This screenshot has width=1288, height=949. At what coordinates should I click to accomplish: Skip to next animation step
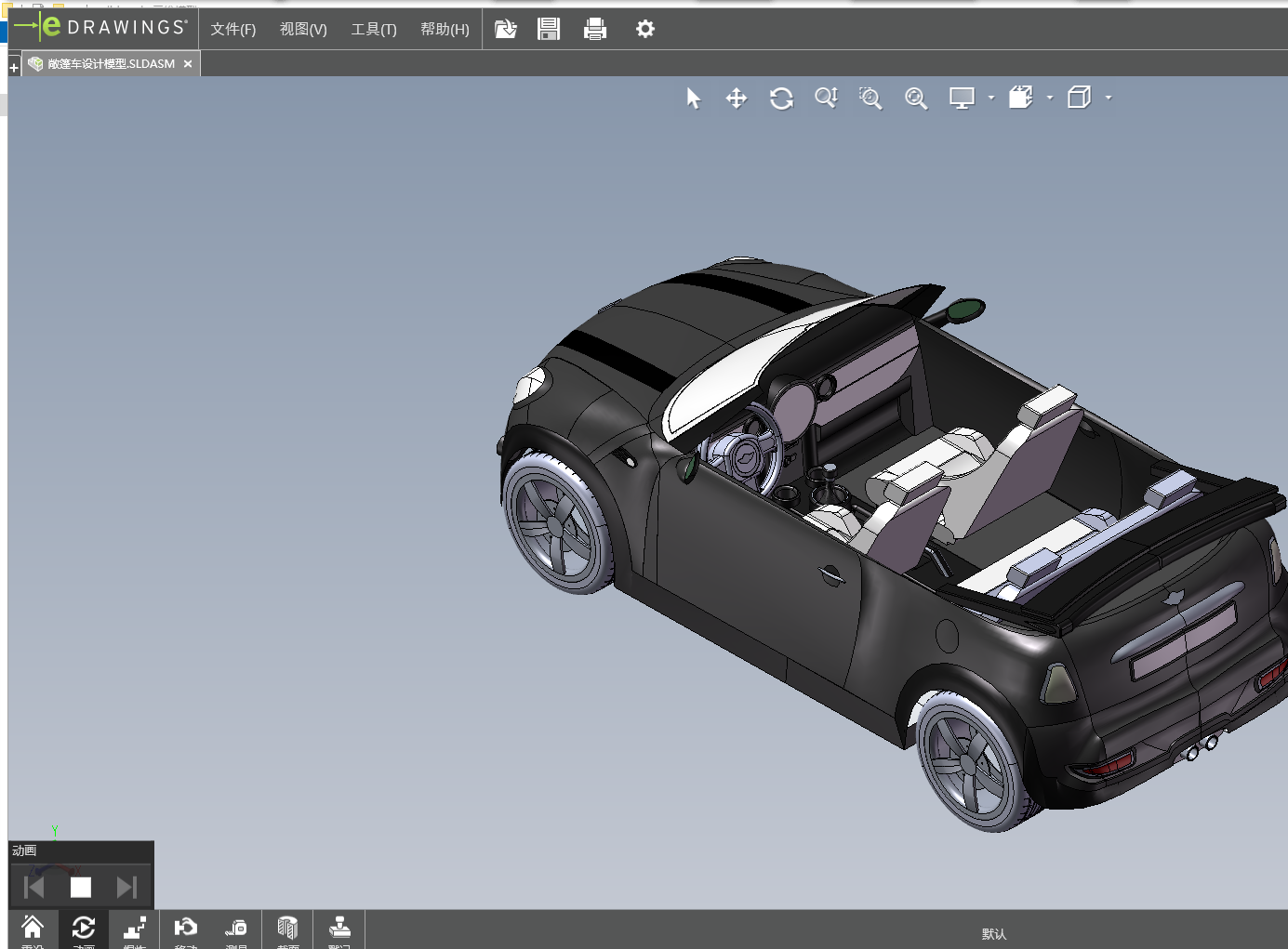click(126, 888)
